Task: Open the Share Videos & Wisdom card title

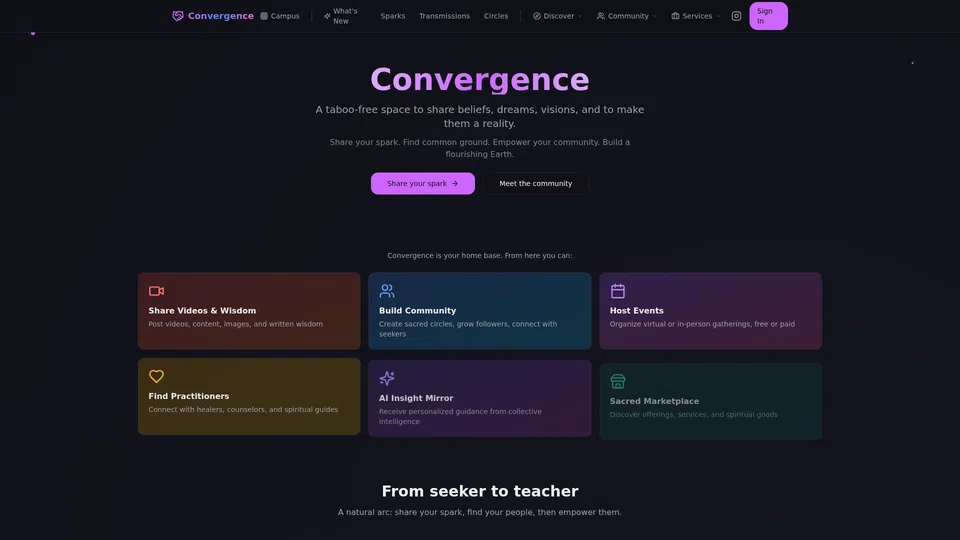Action: click(x=202, y=310)
